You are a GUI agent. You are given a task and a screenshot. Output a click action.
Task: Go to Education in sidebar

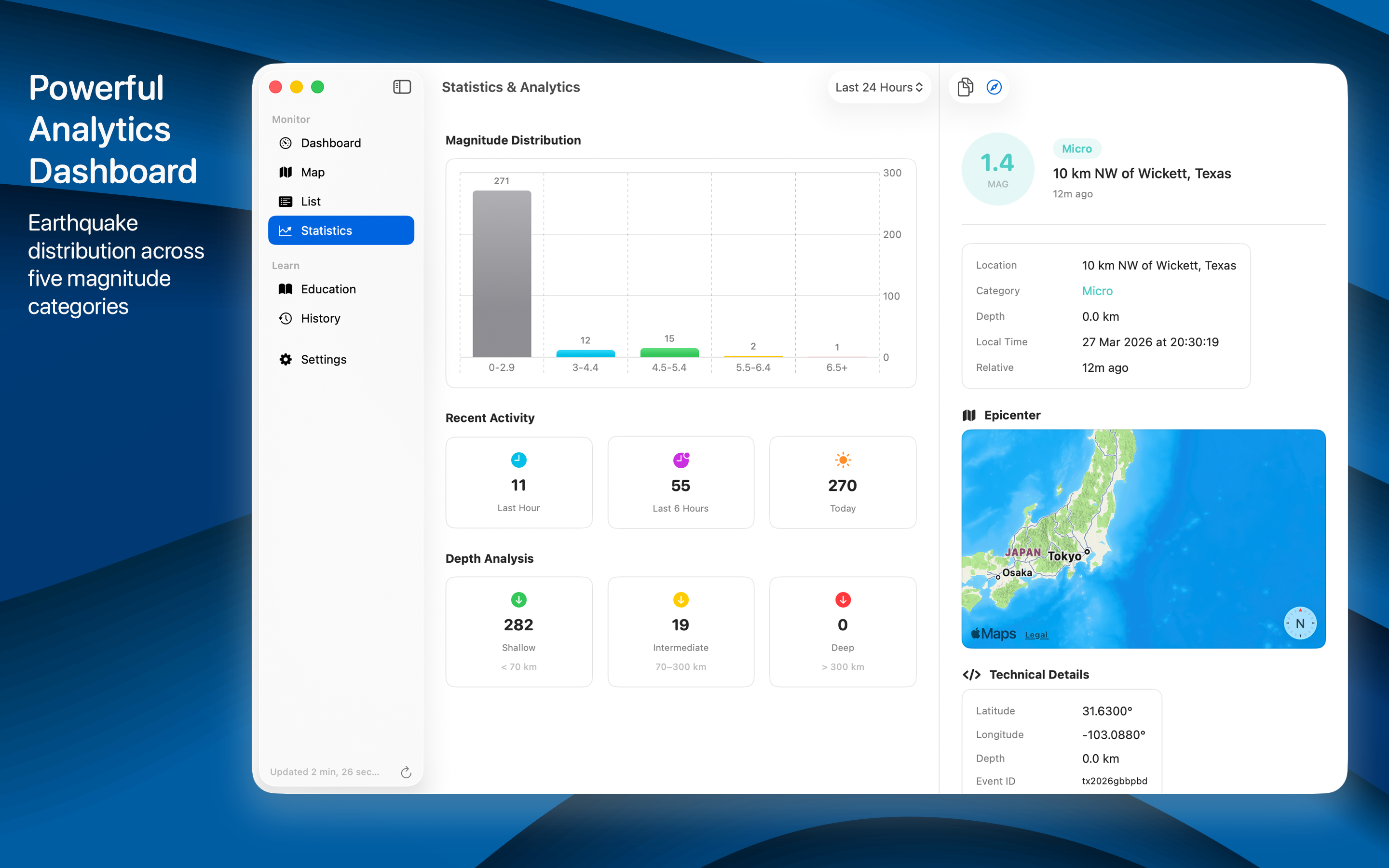(x=328, y=289)
